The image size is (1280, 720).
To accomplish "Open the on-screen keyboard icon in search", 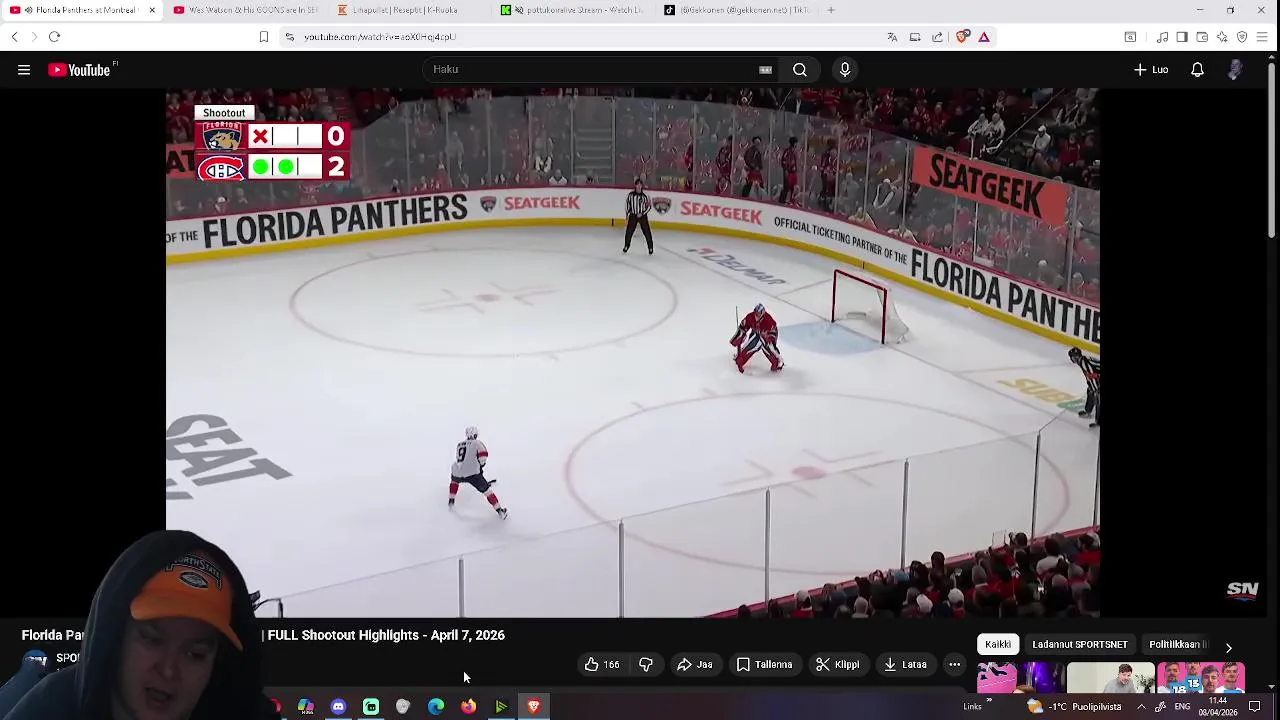I will coord(765,69).
